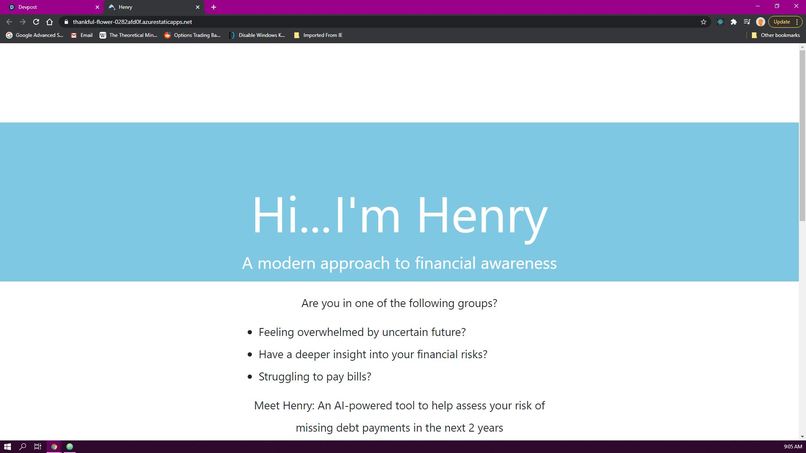Minimize the browser window
The image size is (806, 453).
(x=758, y=6)
